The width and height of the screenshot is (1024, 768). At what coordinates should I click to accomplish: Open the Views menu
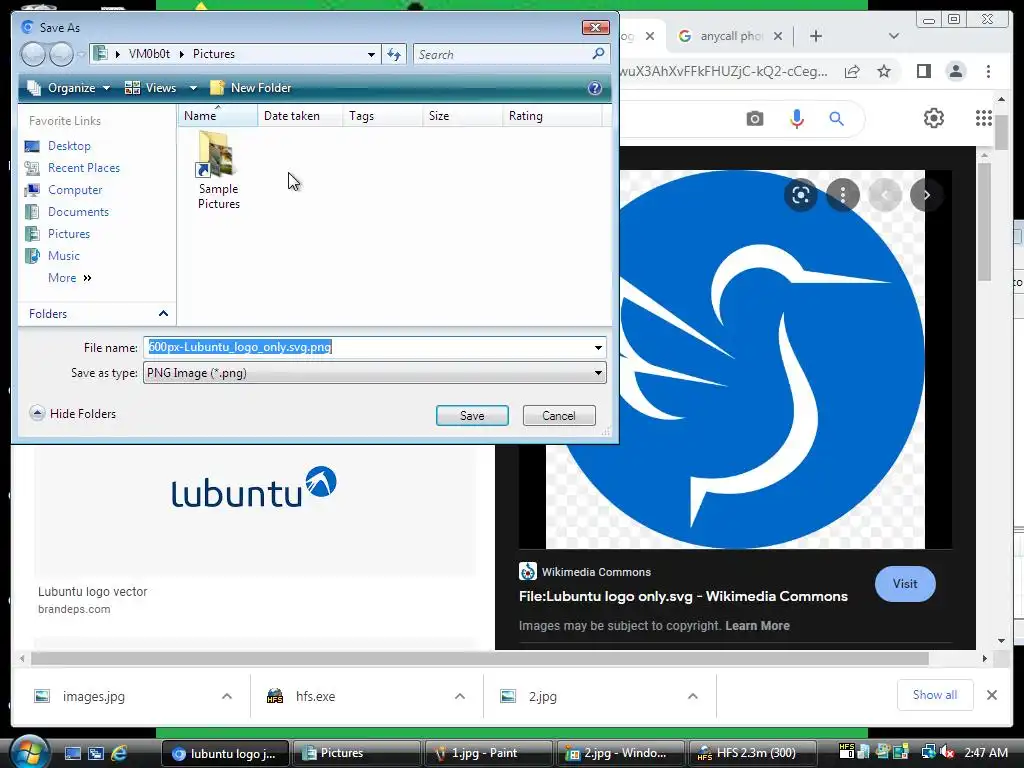tap(152, 88)
